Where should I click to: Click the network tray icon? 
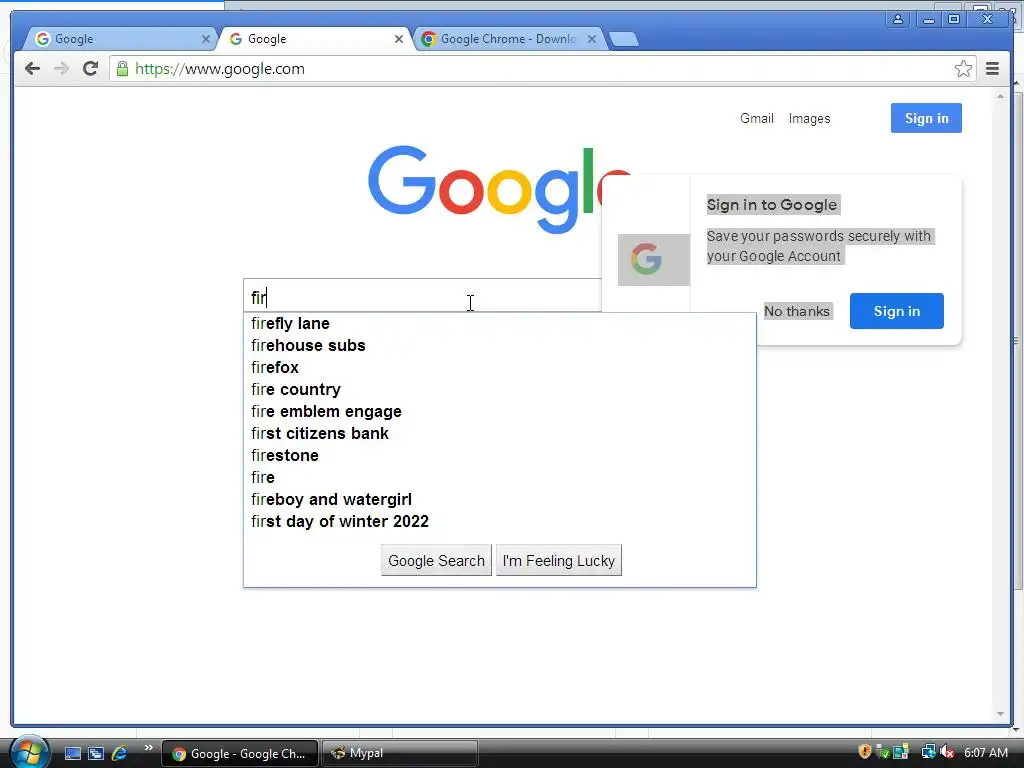click(928, 752)
